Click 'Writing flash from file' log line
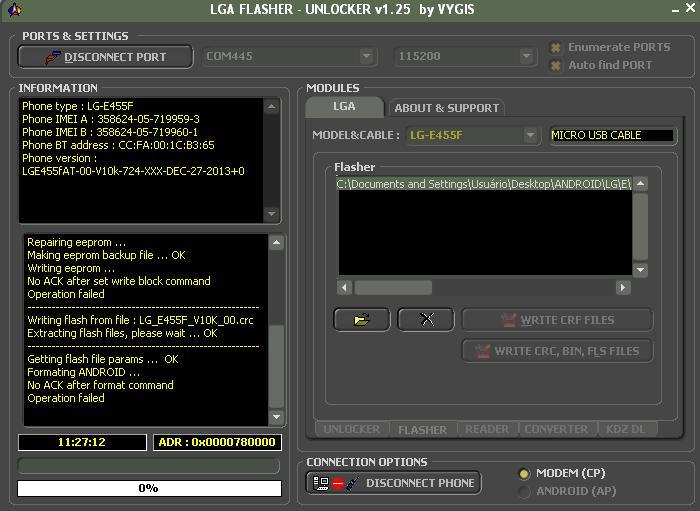700x511 pixels. 140,320
